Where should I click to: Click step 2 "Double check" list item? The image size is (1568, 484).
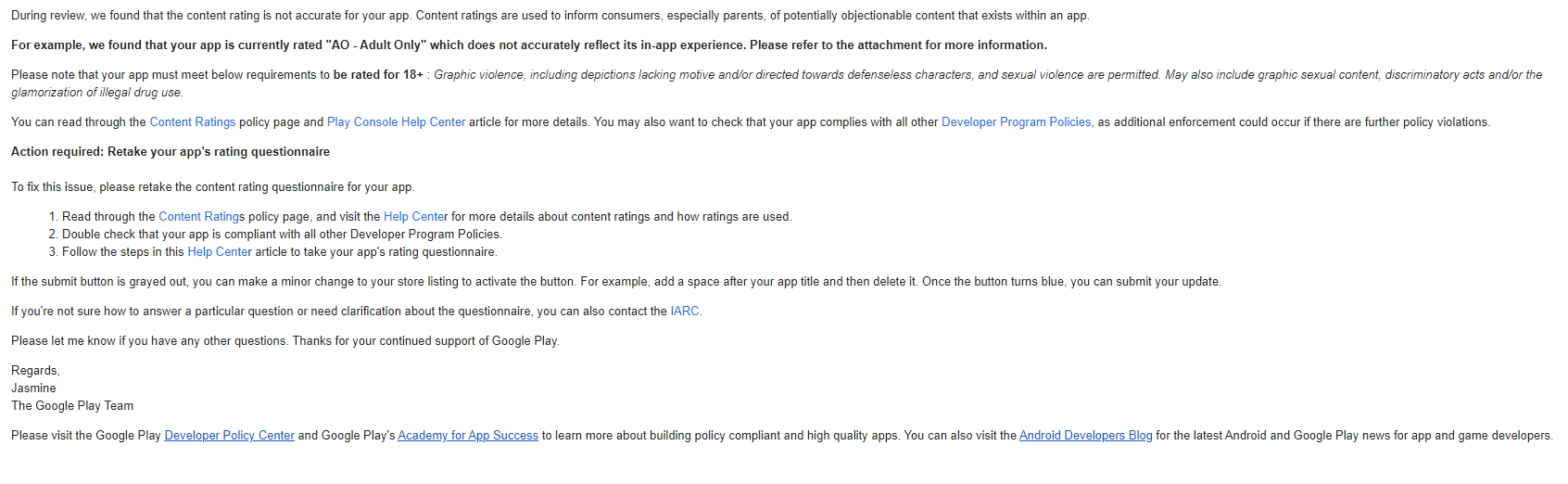pos(281,234)
